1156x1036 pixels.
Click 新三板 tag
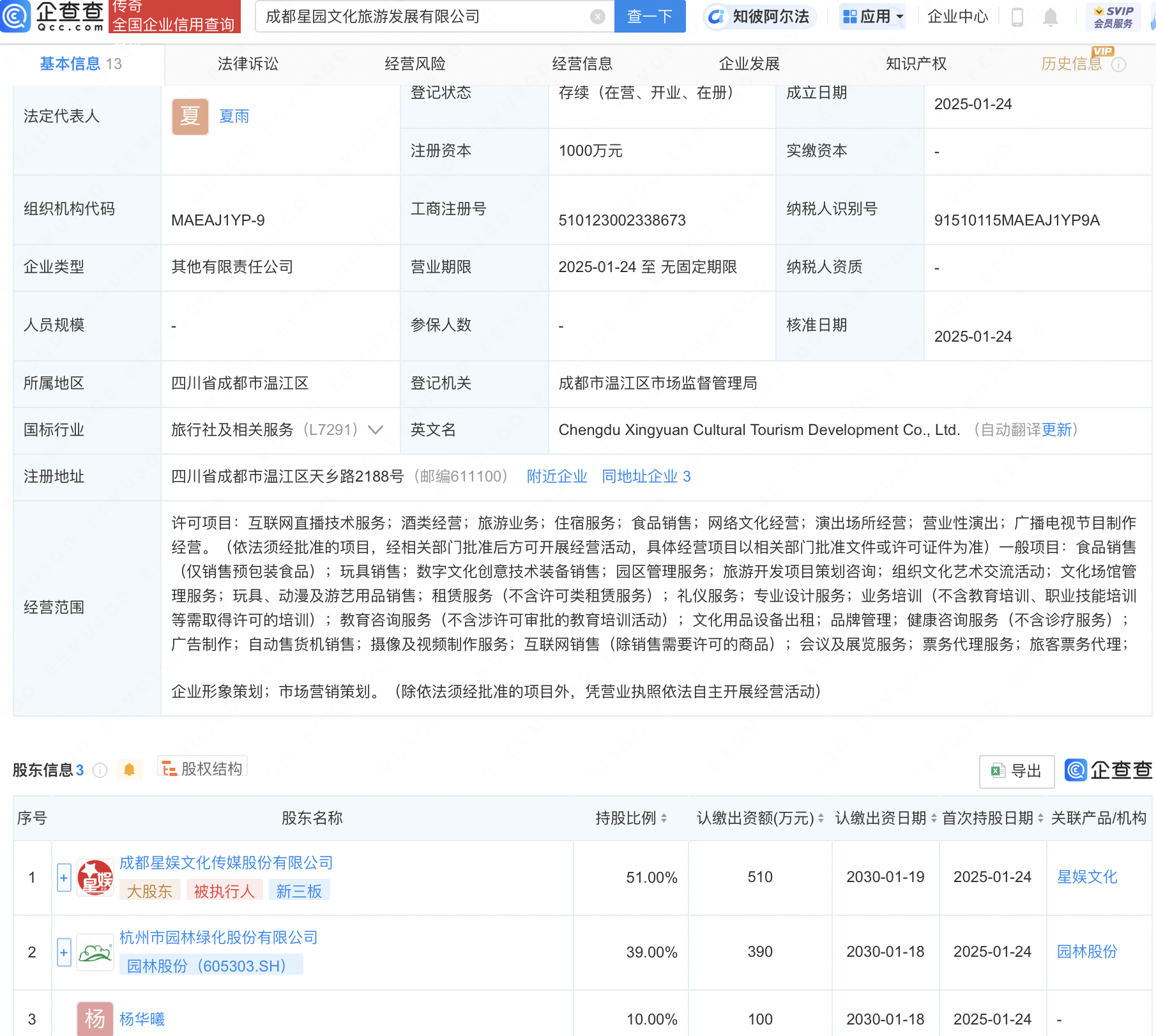coord(299,890)
